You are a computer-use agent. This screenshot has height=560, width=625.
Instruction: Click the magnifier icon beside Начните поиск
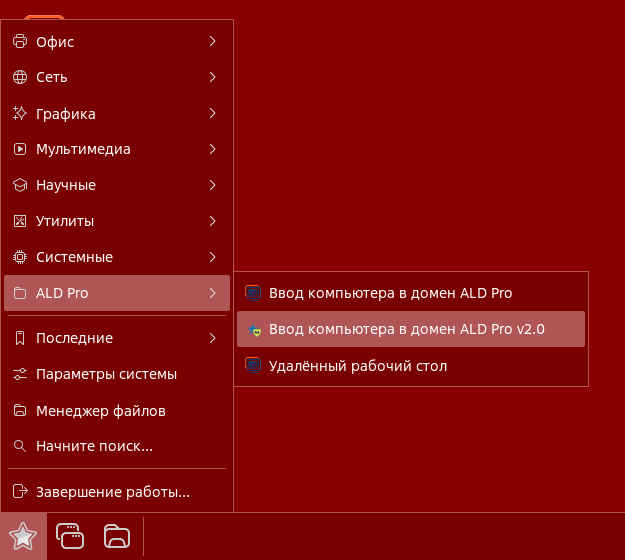pyautogui.click(x=20, y=446)
